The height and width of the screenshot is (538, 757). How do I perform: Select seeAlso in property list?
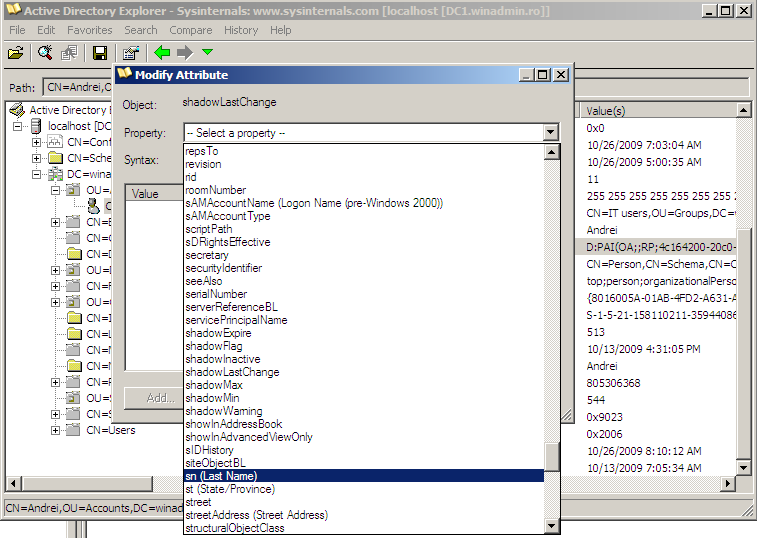[364, 282]
